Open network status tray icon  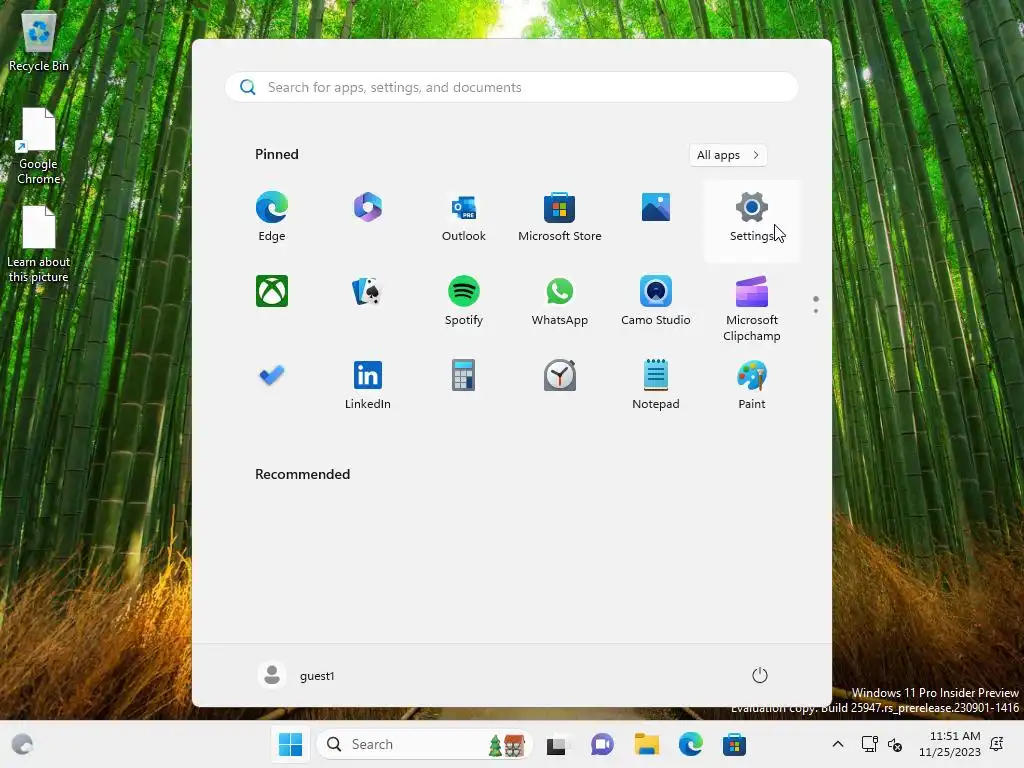click(x=869, y=744)
